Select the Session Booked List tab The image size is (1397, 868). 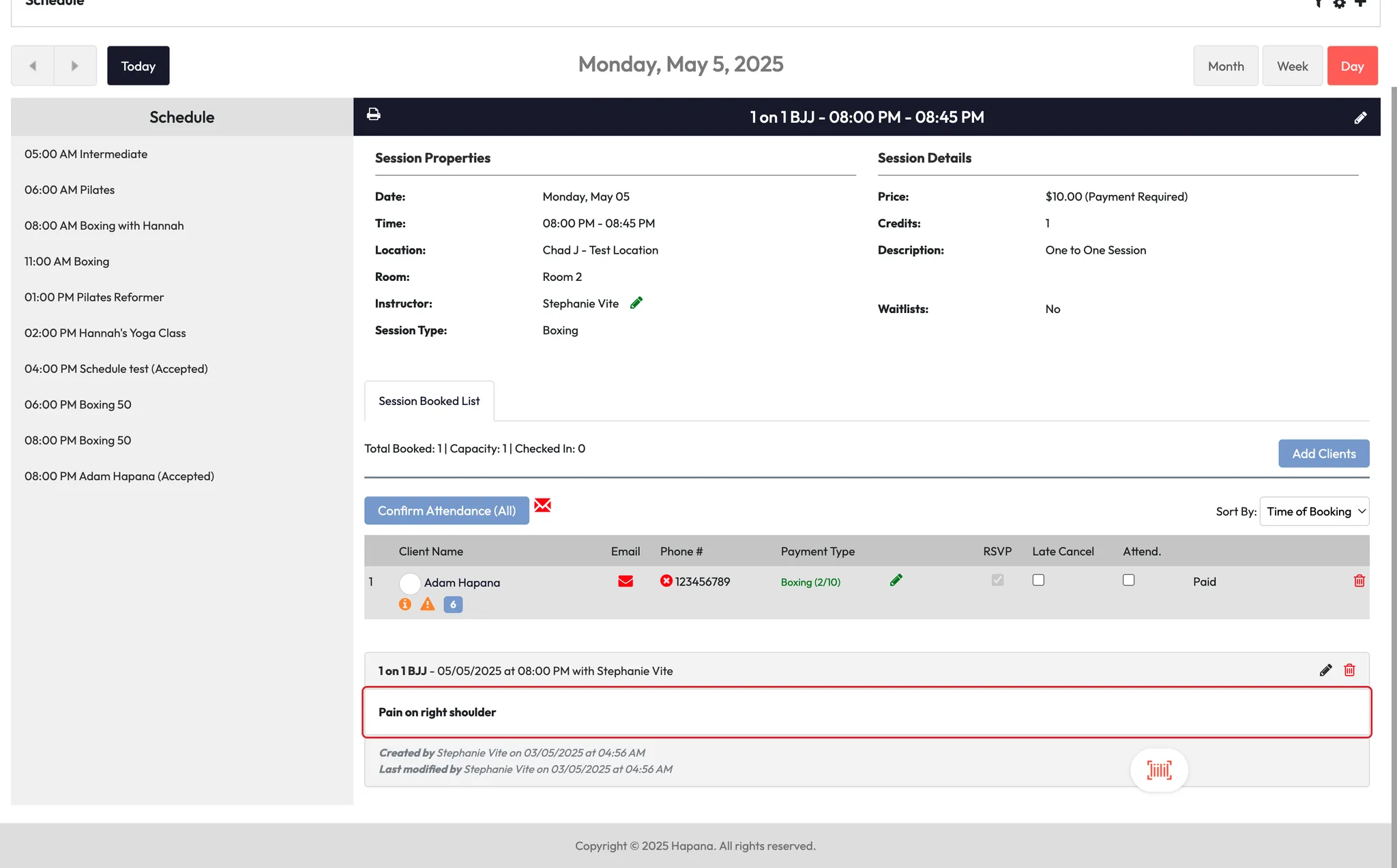(429, 401)
